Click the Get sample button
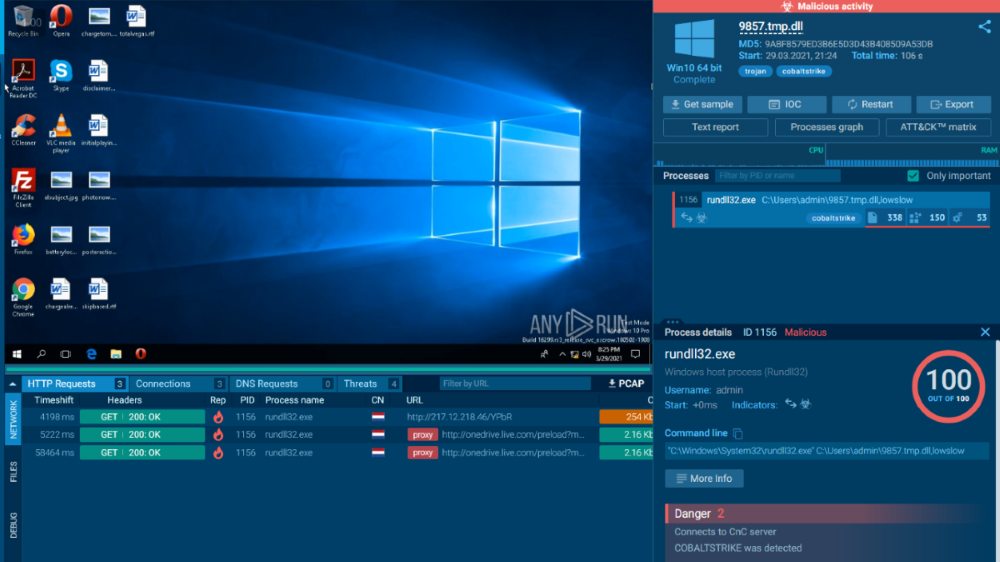The width and height of the screenshot is (1000, 562). [x=702, y=105]
